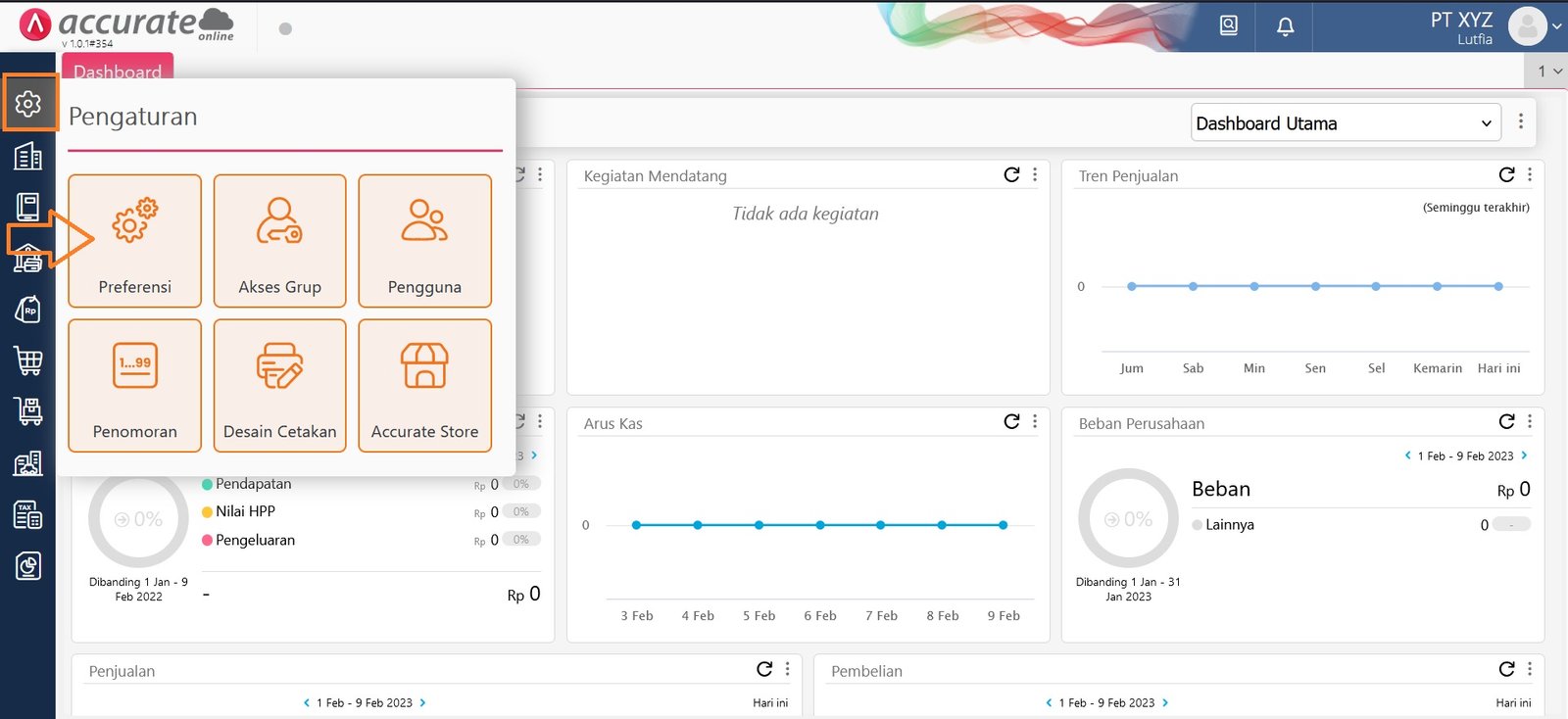Open Kegiatan Mendatang three-dot options menu
Image resolution: width=1568 pixels, height=719 pixels.
point(1035,175)
